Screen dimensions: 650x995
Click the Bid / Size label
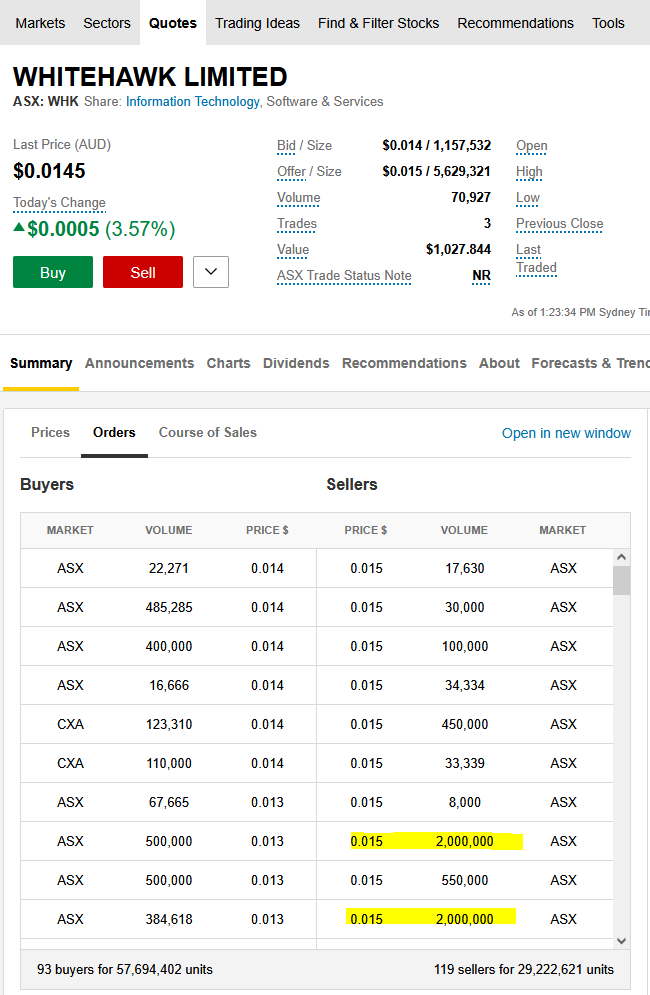coord(304,146)
